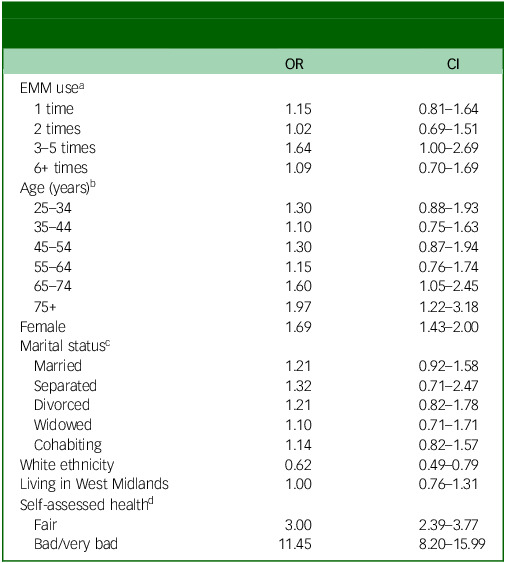Screen dimensions: 506x563
Task: Click the dark green table title bar
Action: pos(253,25)
